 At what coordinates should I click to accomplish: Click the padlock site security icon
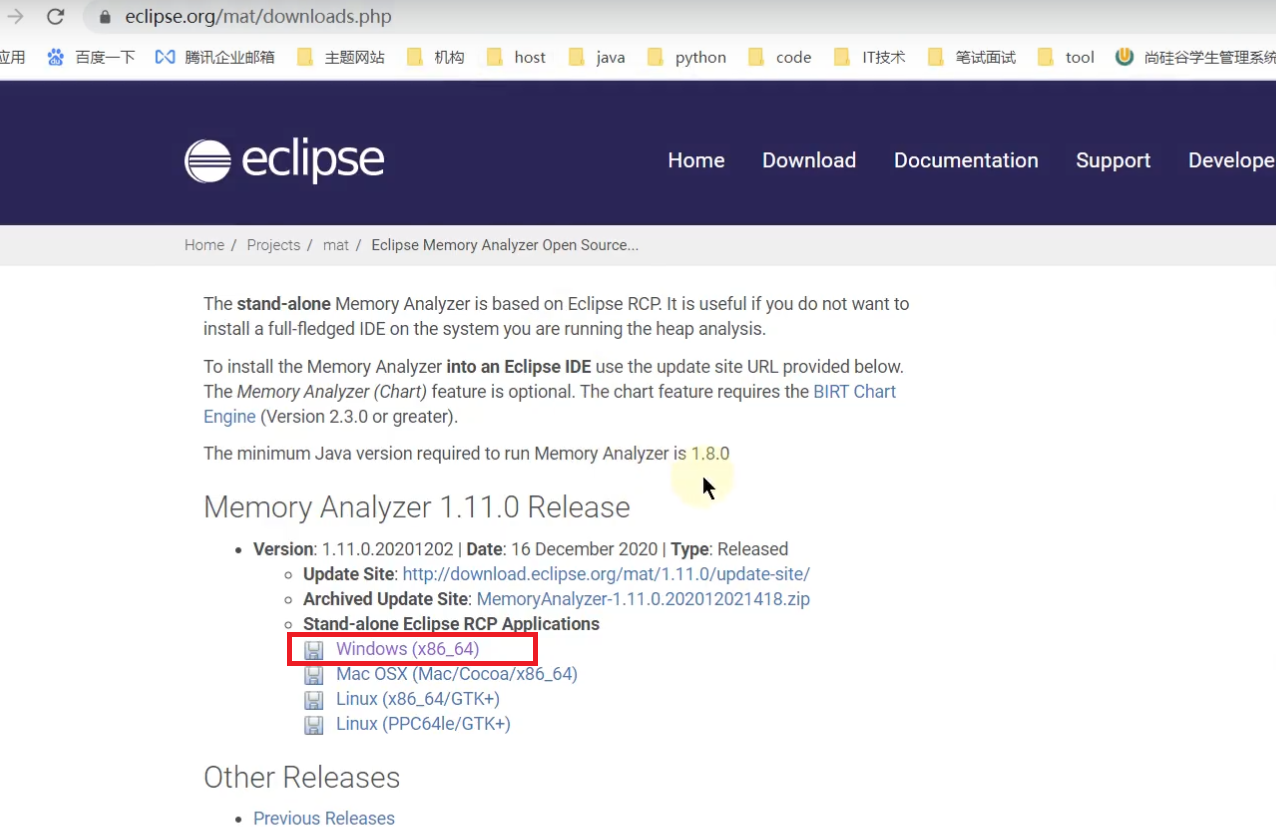[x=105, y=17]
